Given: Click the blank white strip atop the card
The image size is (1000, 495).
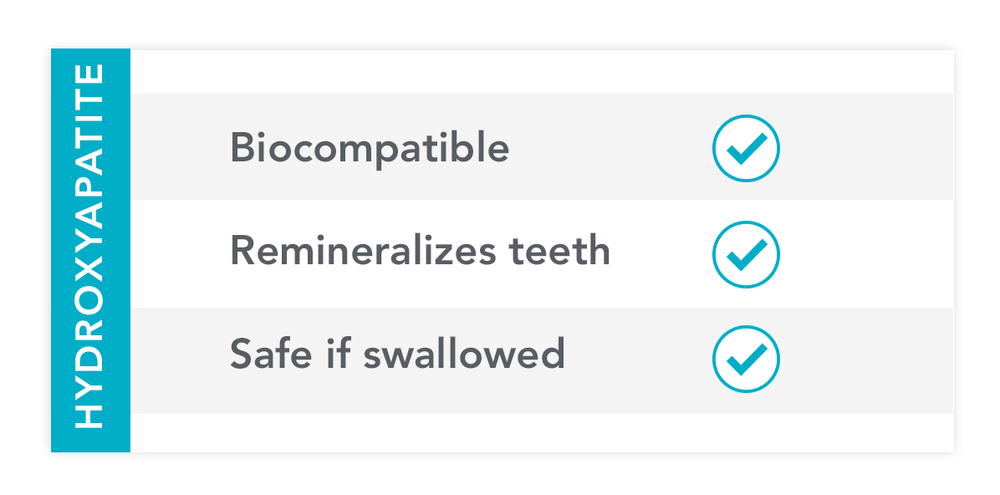Looking at the screenshot, I should [540, 72].
